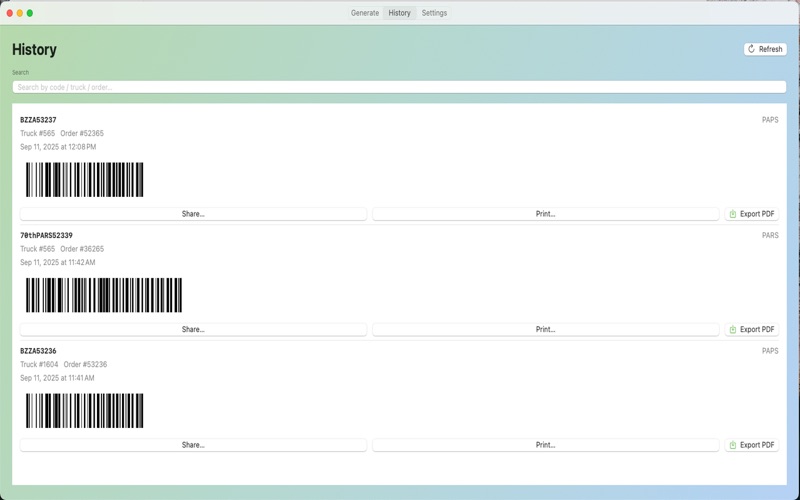The image size is (800, 500).
Task: Click the Order #52365 label
Action: click(82, 133)
